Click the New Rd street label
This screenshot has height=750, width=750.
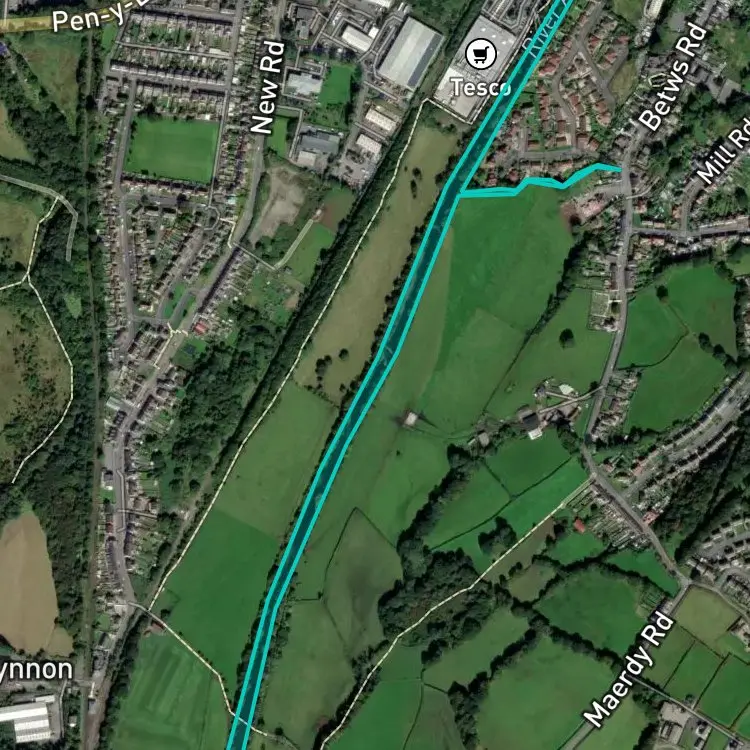(x=268, y=88)
